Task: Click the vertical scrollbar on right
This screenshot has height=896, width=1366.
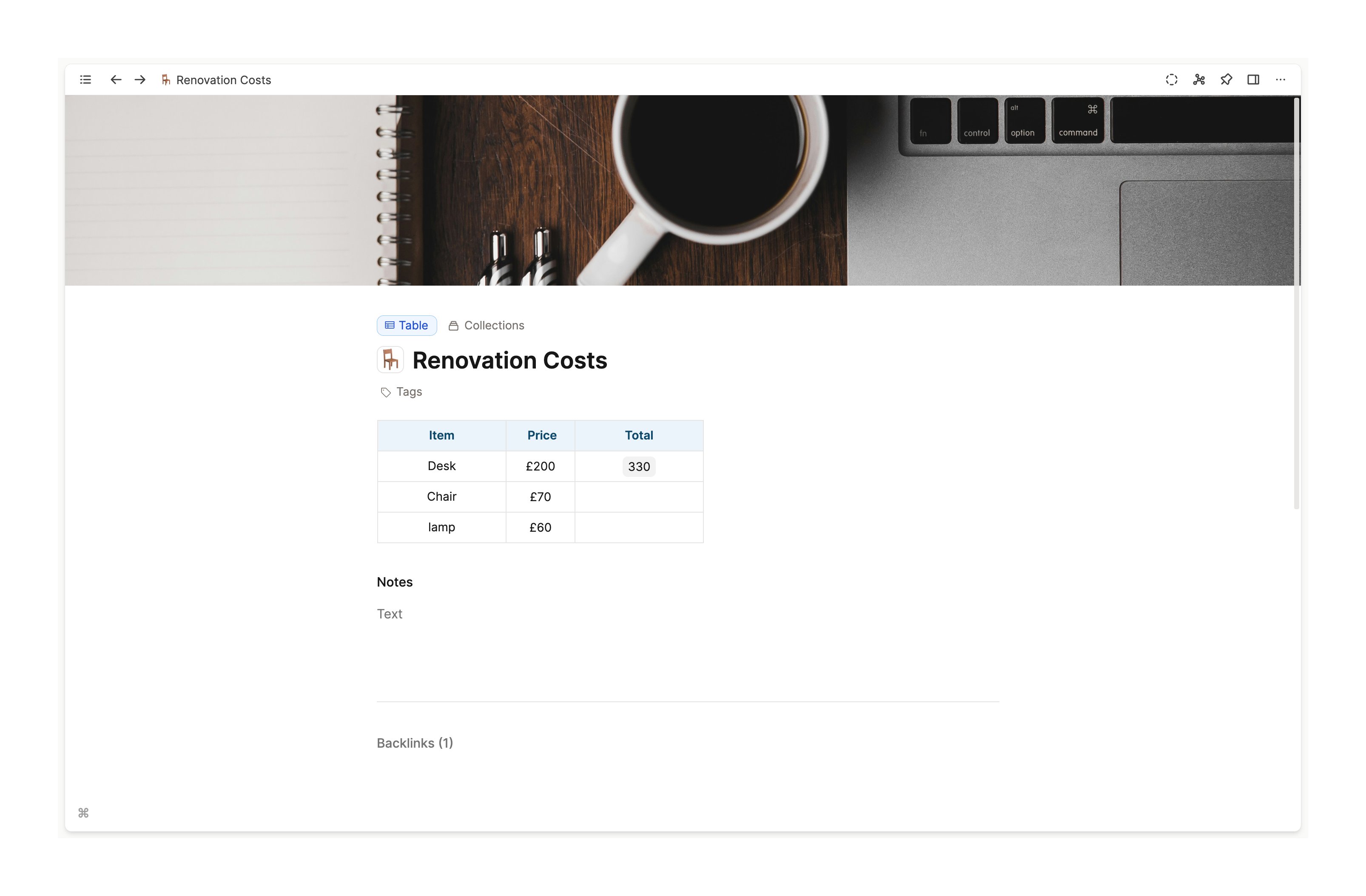Action: coord(1296,304)
